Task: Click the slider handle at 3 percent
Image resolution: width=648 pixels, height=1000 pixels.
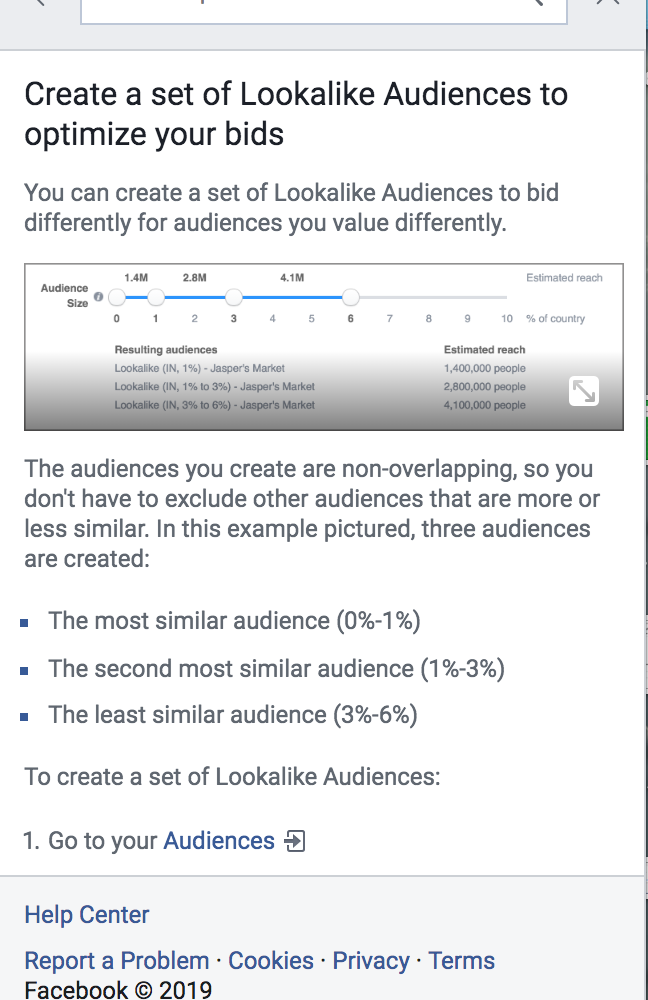Action: tap(233, 297)
